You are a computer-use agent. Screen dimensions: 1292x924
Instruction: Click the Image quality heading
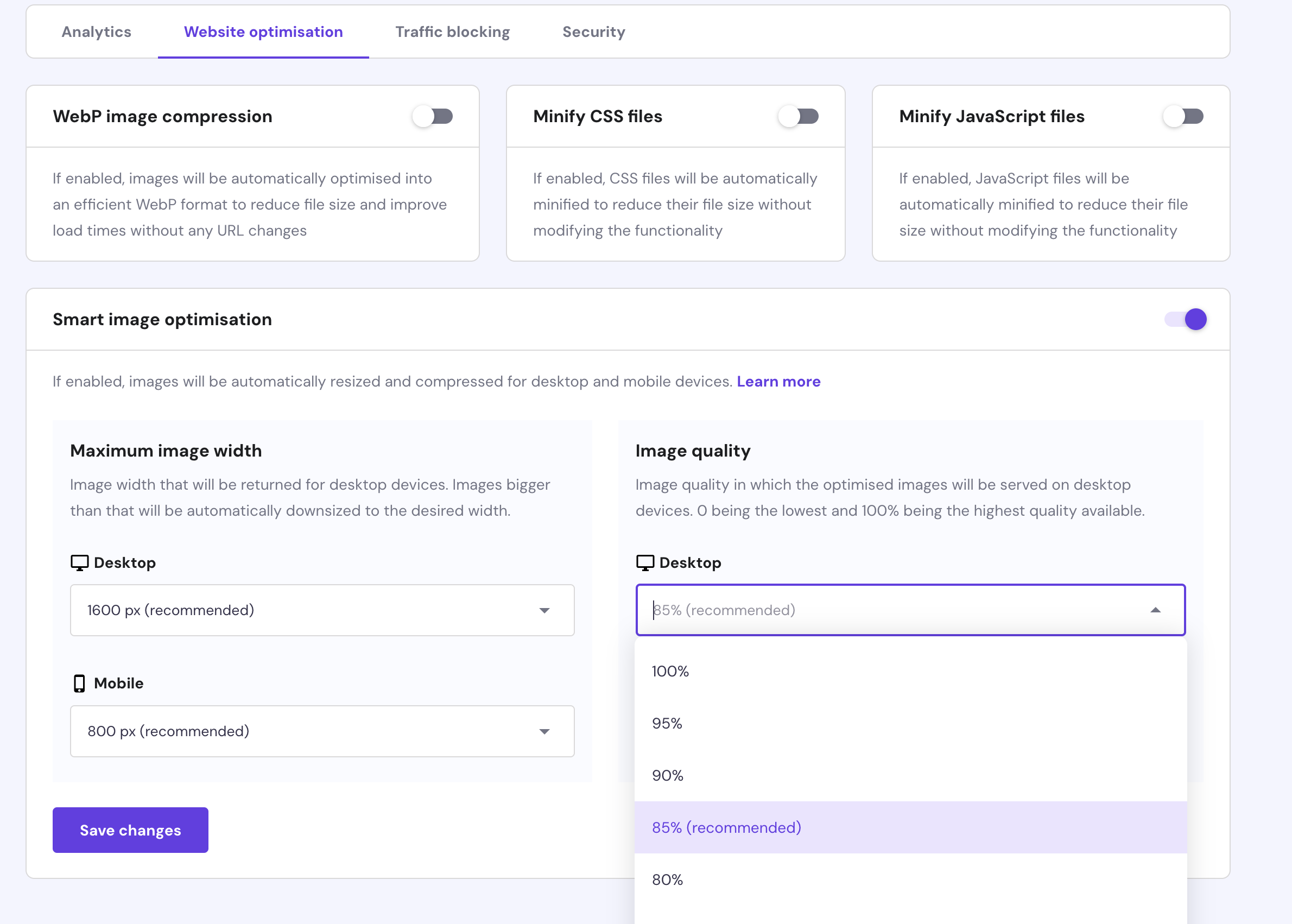(693, 451)
